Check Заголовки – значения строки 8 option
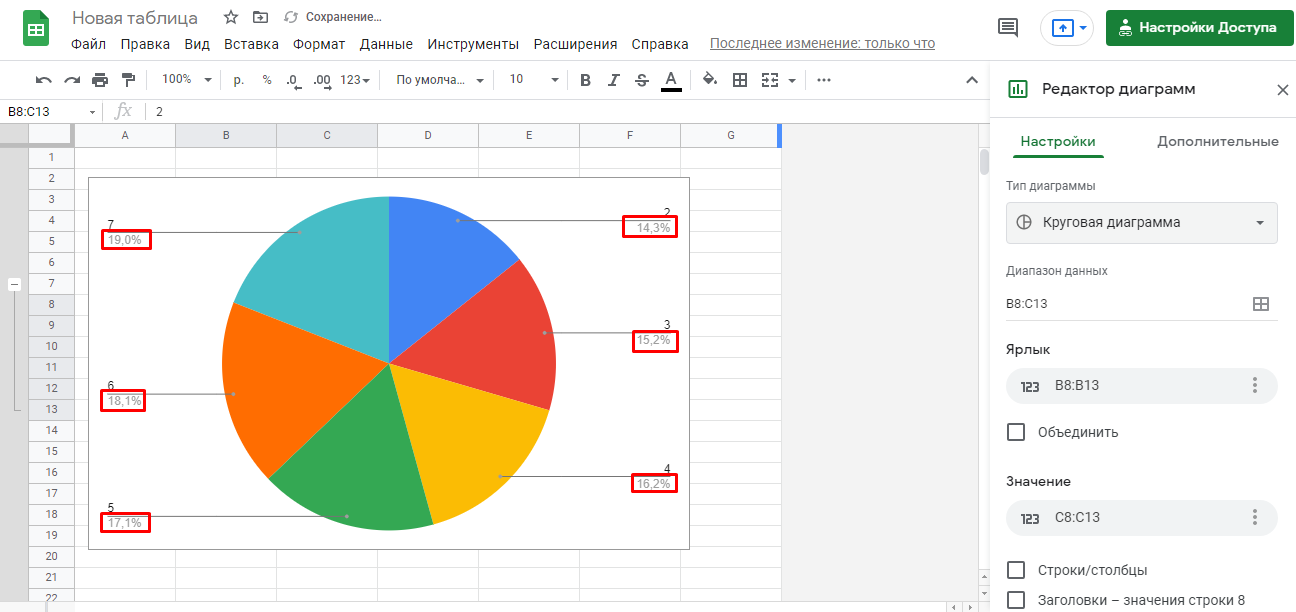Viewport: 1296px width, 612px height. 1016,600
